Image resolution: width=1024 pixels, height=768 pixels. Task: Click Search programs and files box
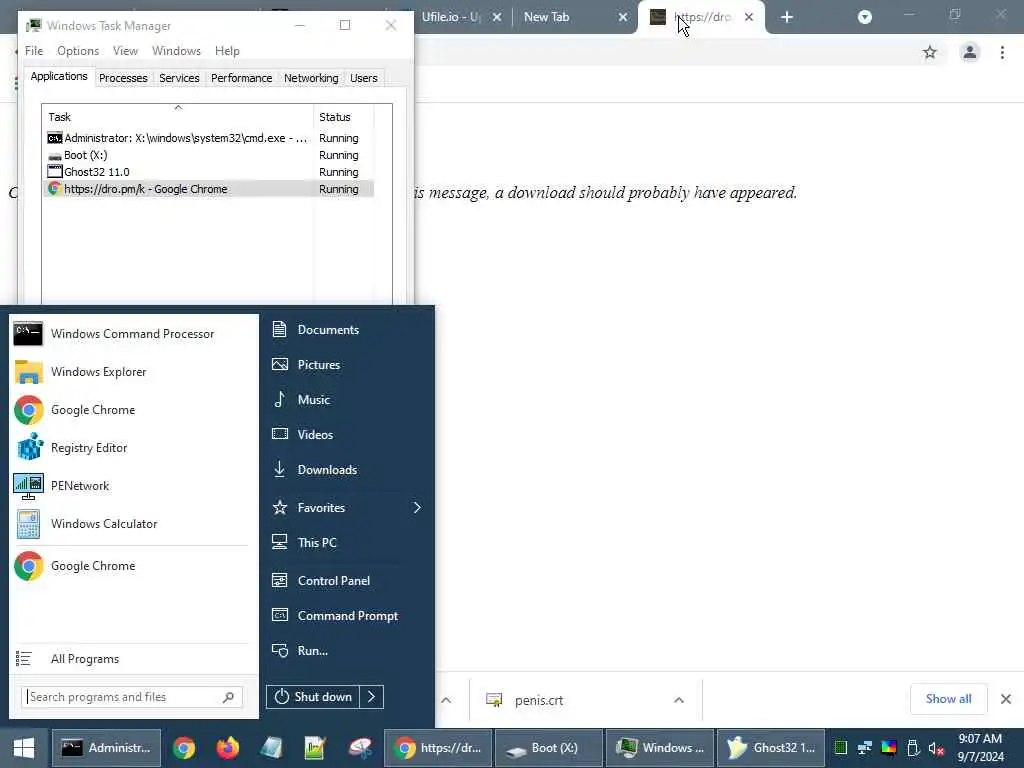click(x=132, y=697)
